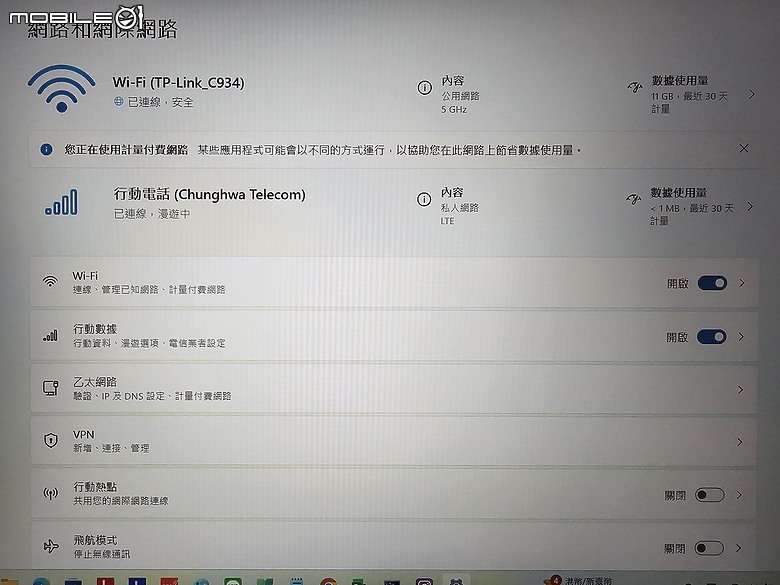Open 乙太網路 row chevron
This screenshot has width=780, height=585.
[741, 390]
